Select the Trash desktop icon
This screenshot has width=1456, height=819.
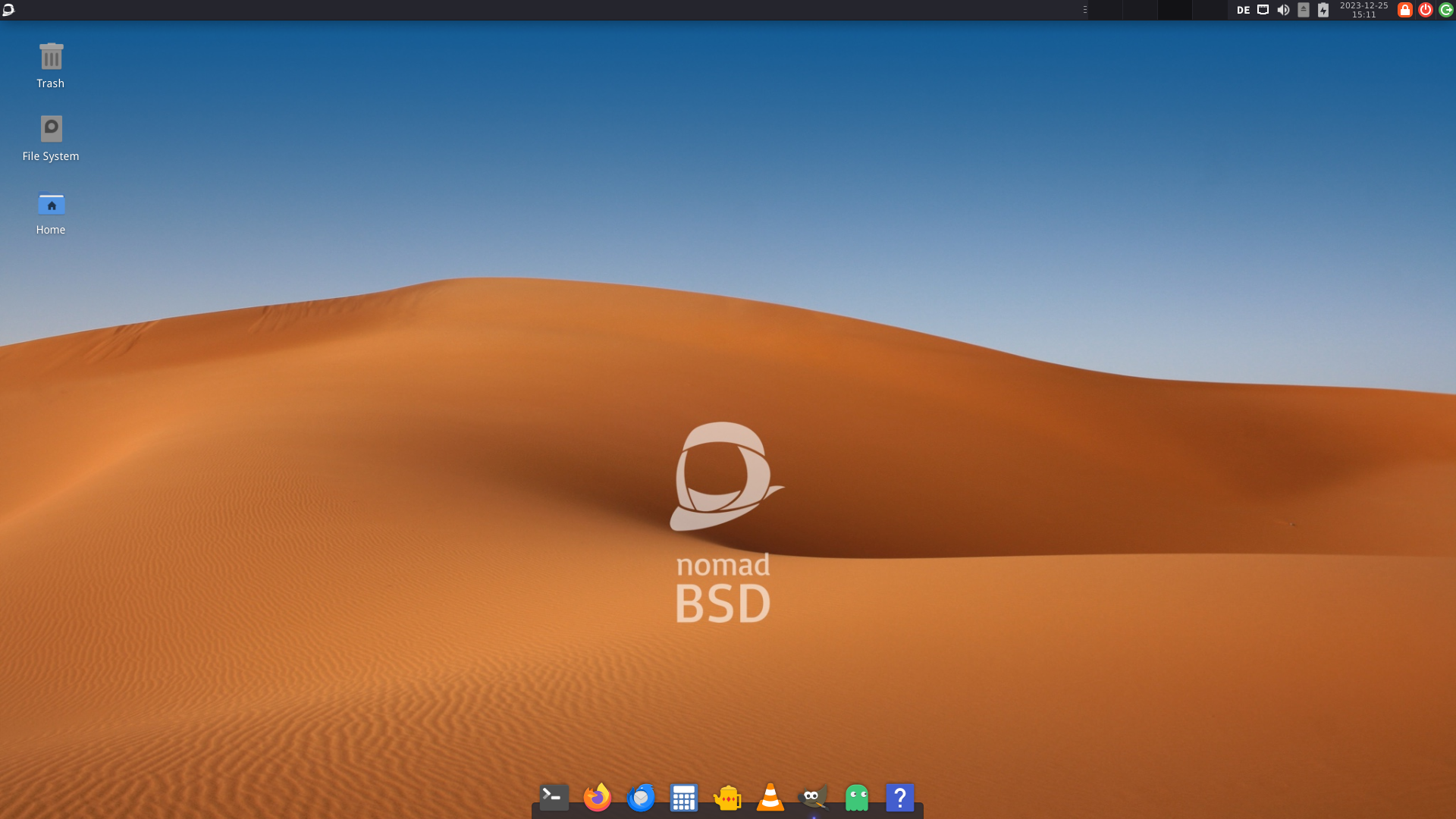[x=51, y=58]
